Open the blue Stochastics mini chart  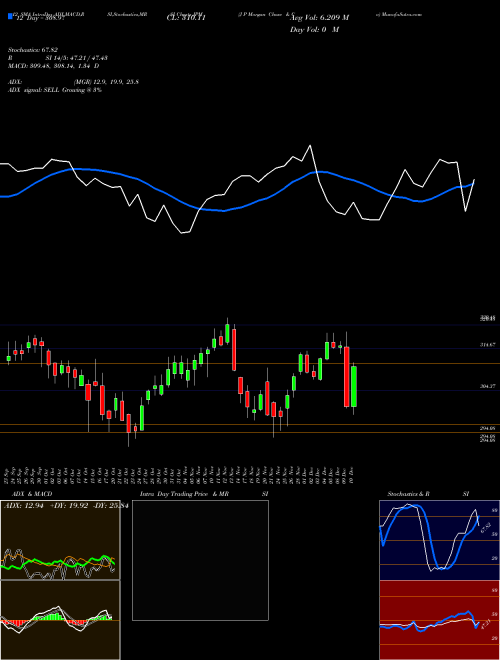pos(439,540)
